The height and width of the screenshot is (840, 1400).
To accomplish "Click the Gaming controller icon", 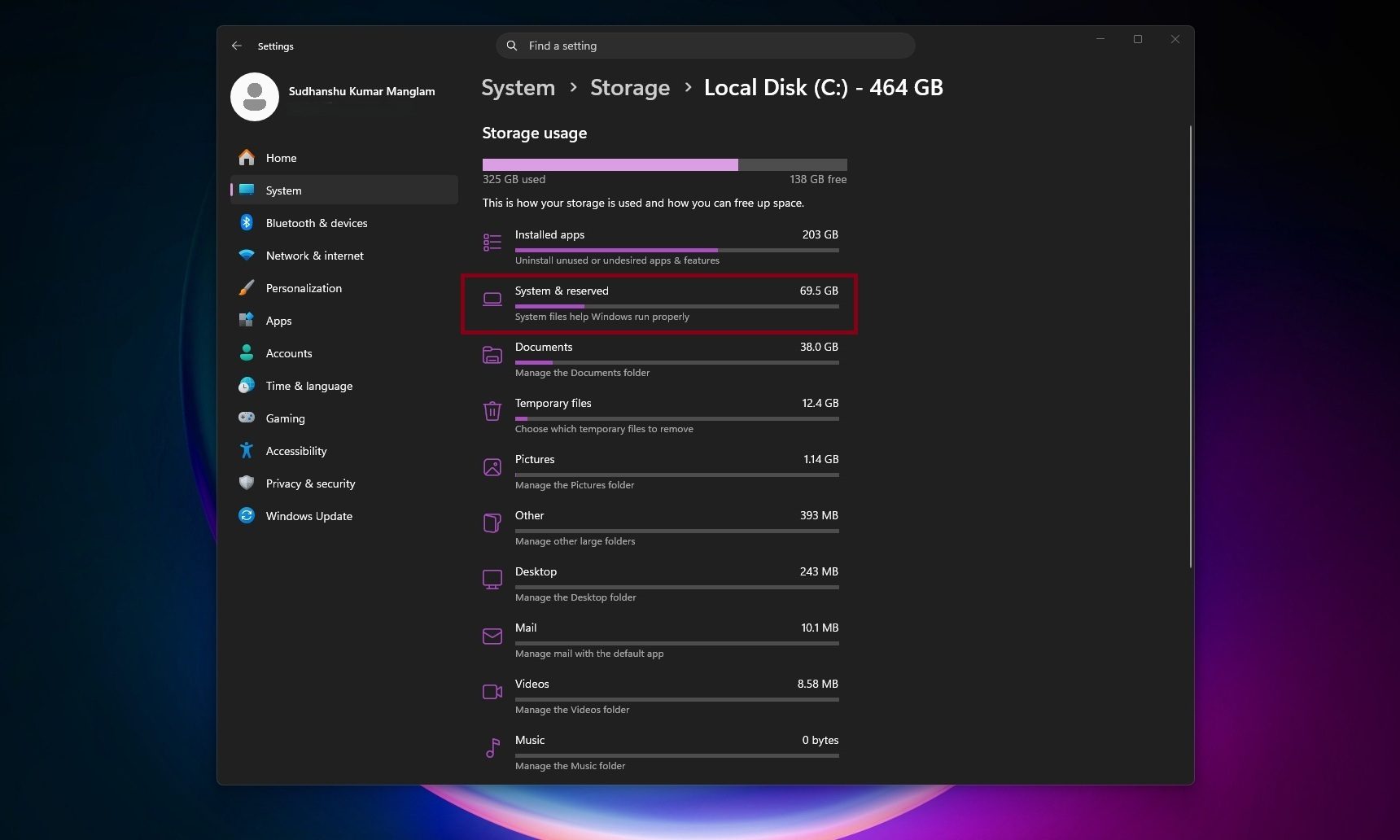I will coord(247,418).
